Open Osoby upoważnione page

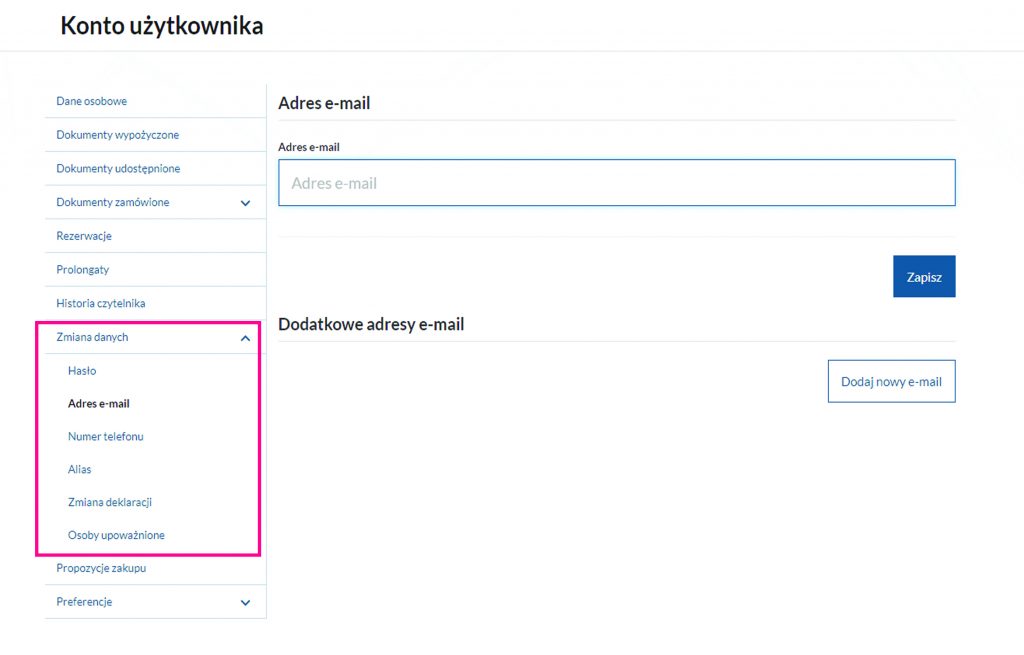(x=116, y=535)
